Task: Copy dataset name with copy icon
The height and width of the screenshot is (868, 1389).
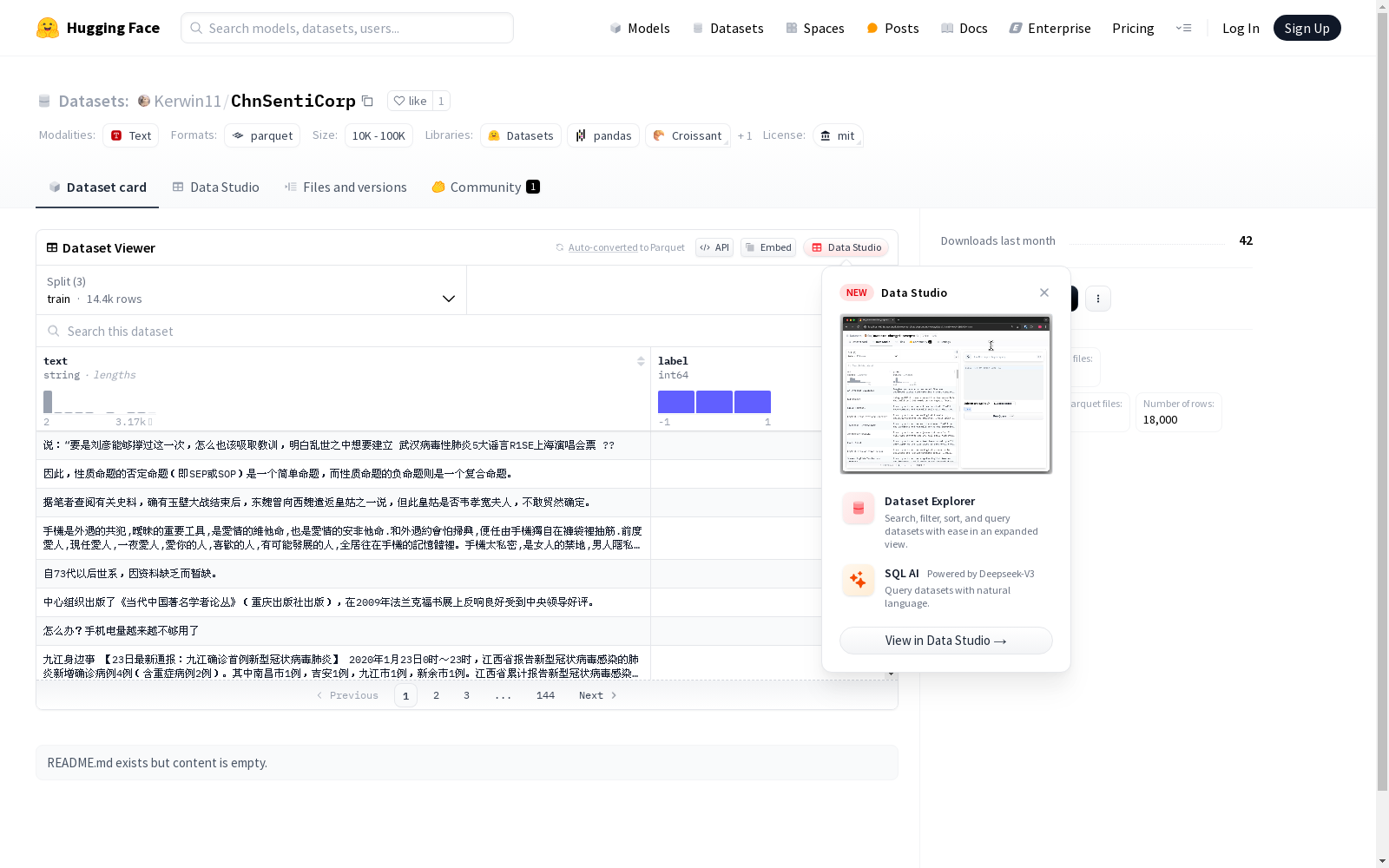Action: (367, 101)
